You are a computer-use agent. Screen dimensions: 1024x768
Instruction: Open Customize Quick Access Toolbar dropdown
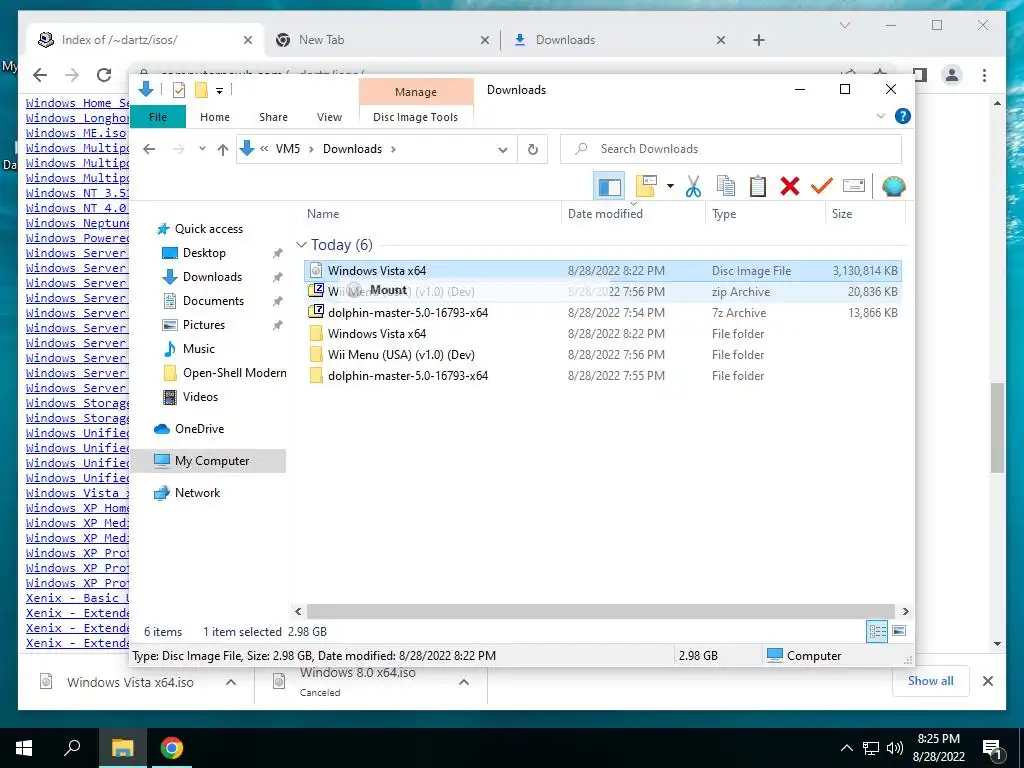coord(219,91)
